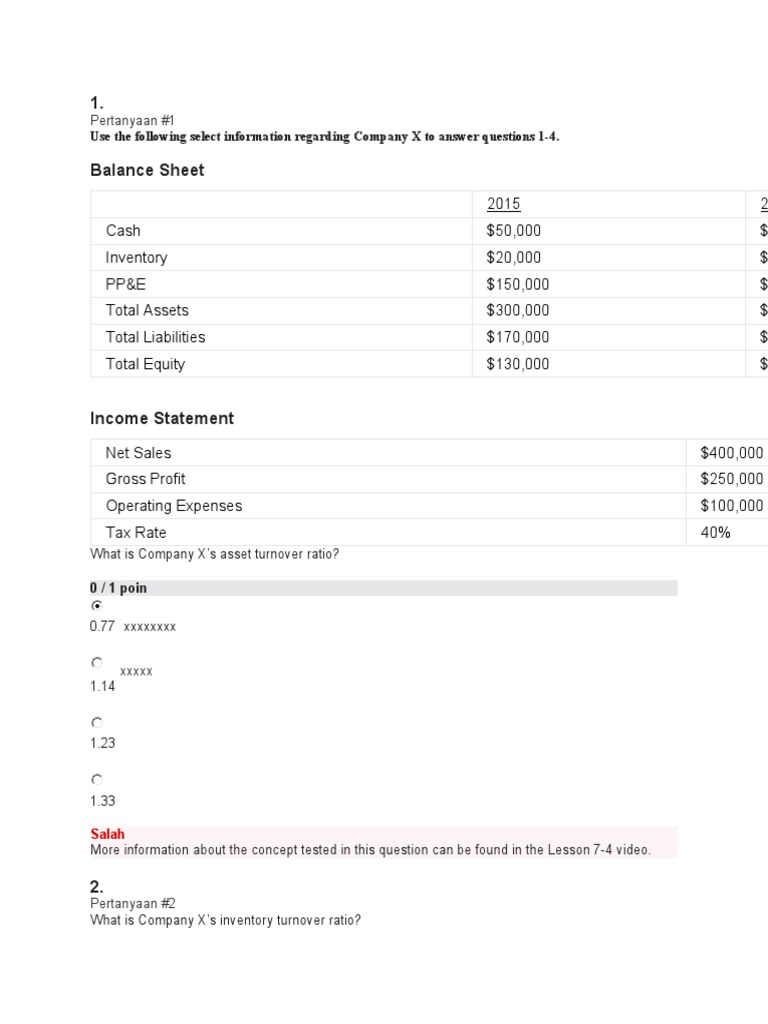Click the Pertanyaan #2 label
The image size is (768, 1024).
click(x=132, y=903)
